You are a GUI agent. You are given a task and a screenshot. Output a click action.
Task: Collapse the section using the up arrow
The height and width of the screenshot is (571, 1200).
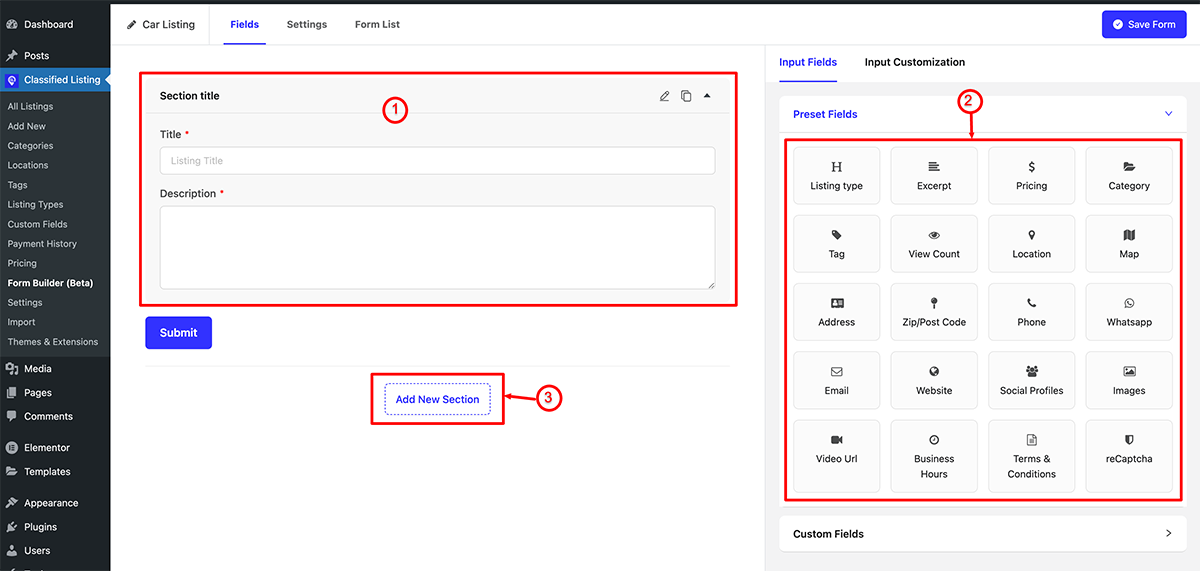coord(707,96)
